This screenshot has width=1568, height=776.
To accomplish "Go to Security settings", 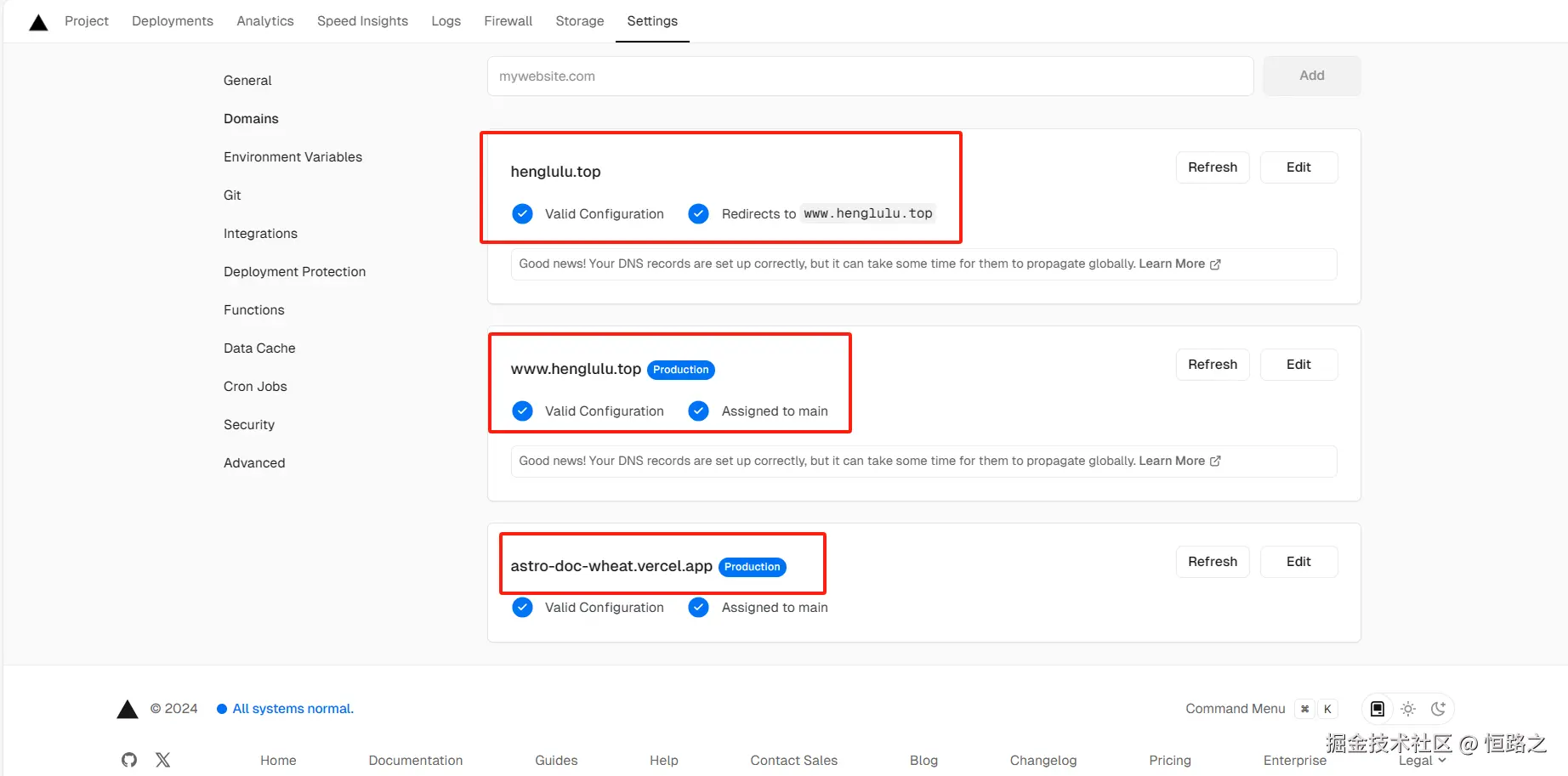I will 249,425.
